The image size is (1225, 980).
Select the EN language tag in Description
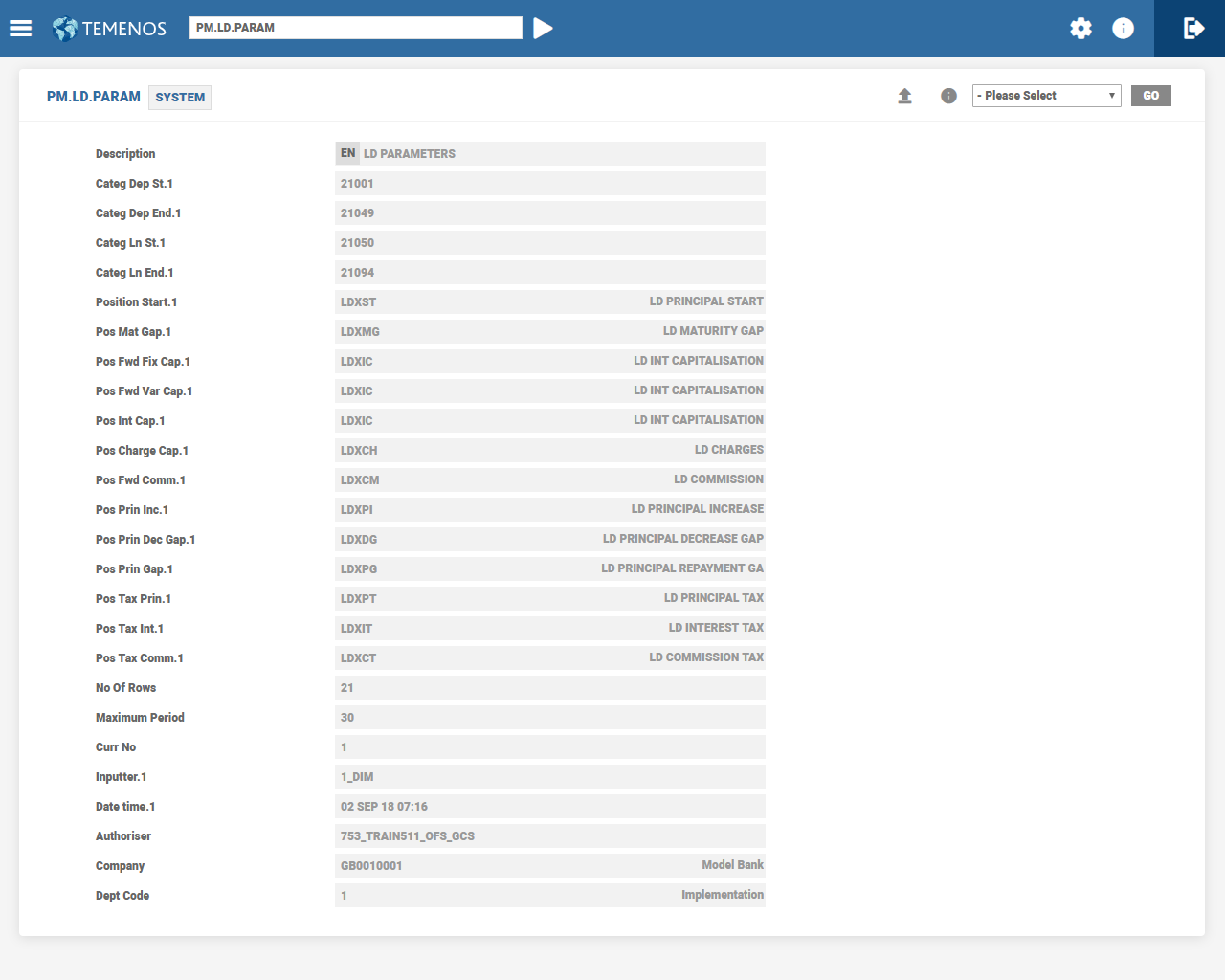[347, 153]
